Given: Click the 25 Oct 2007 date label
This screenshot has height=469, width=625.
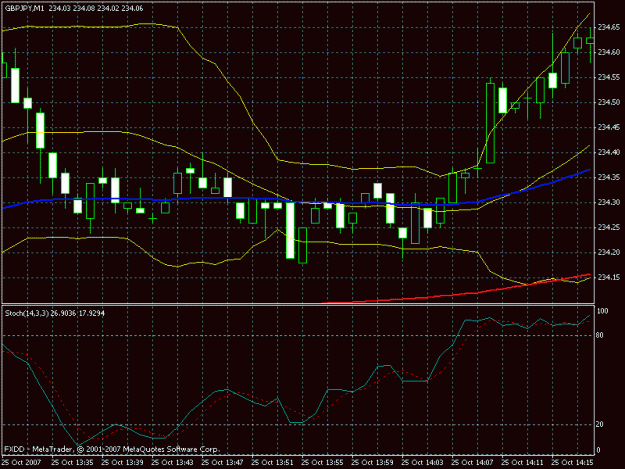Looking at the screenshot, I should click(22, 463).
